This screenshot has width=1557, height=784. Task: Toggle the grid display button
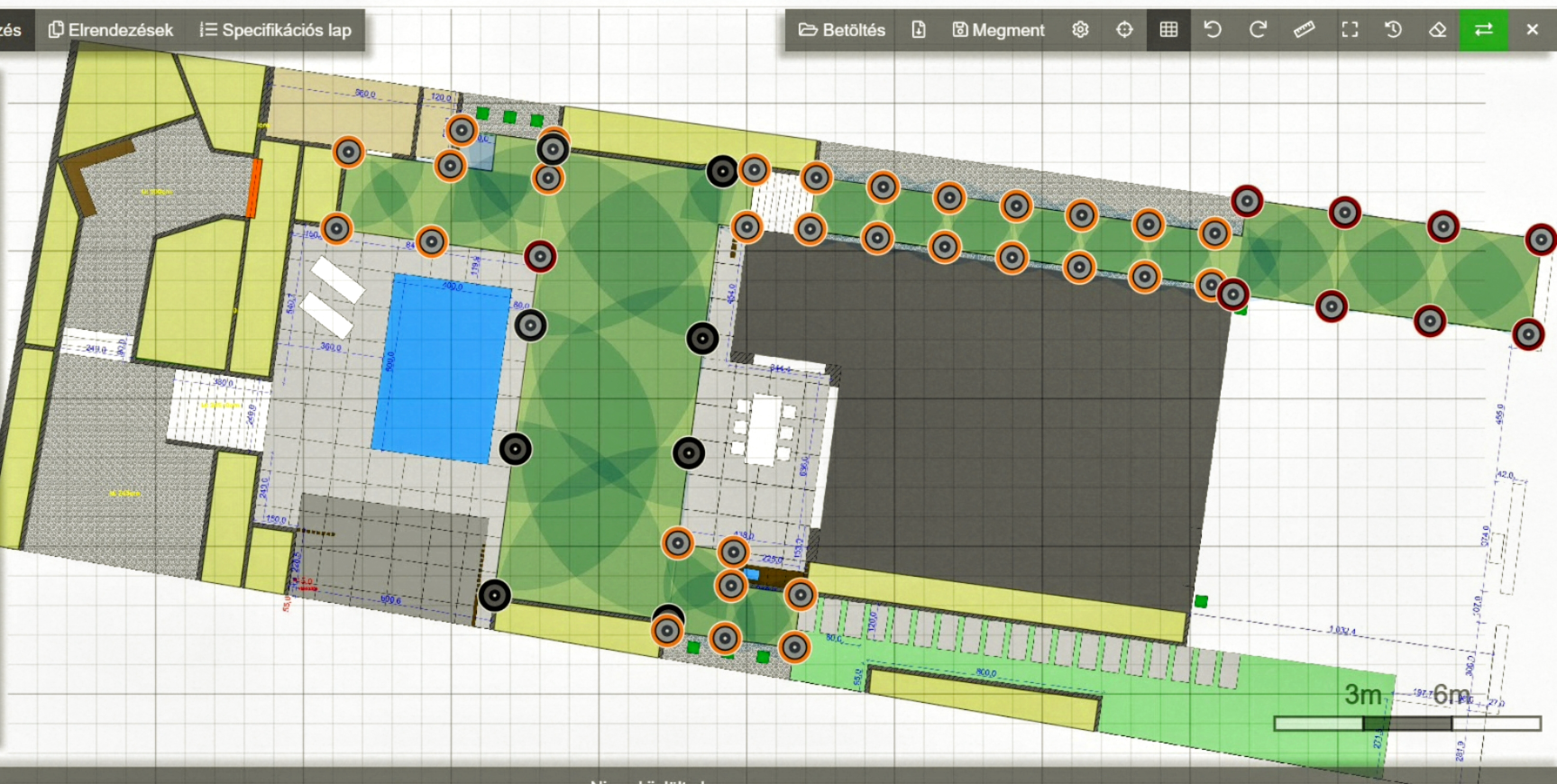pyautogui.click(x=1168, y=30)
